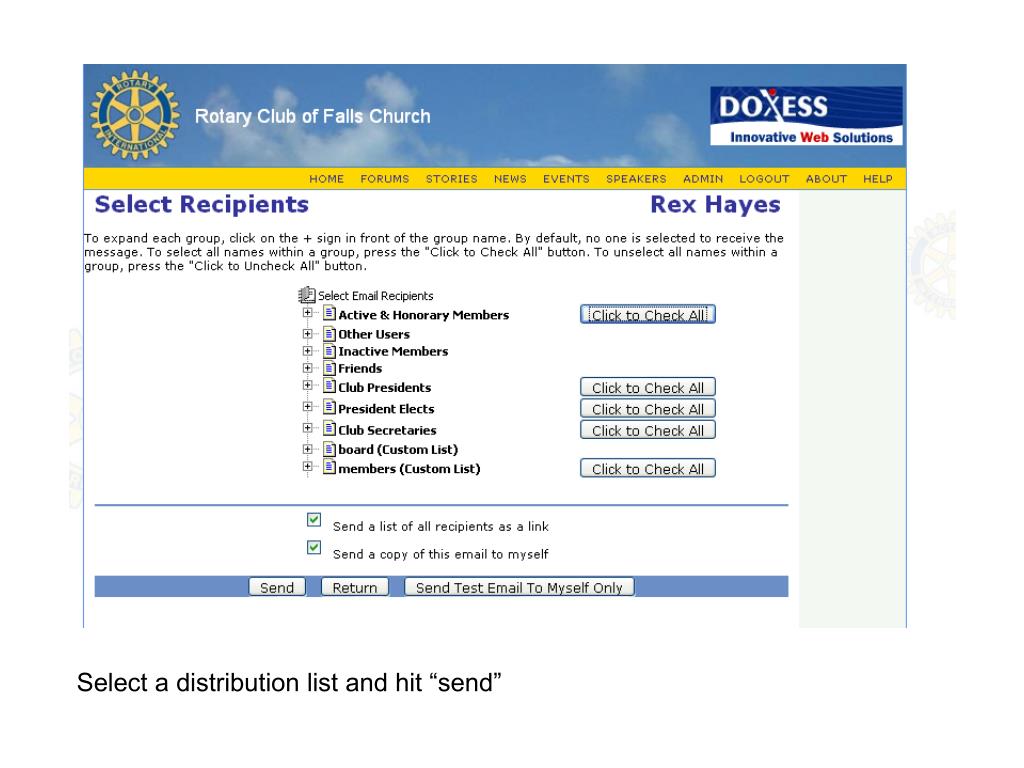Go to the ADMIN menu item

point(703,179)
